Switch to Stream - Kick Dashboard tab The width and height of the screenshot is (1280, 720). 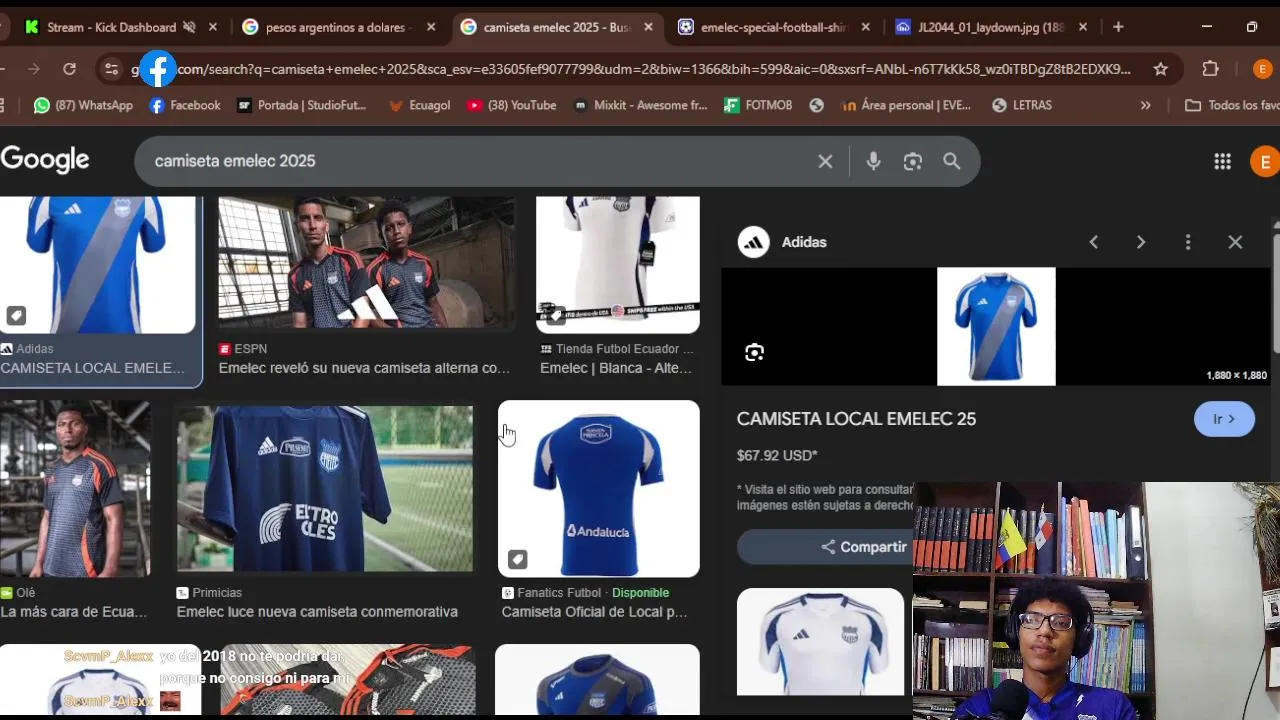pyautogui.click(x=120, y=27)
